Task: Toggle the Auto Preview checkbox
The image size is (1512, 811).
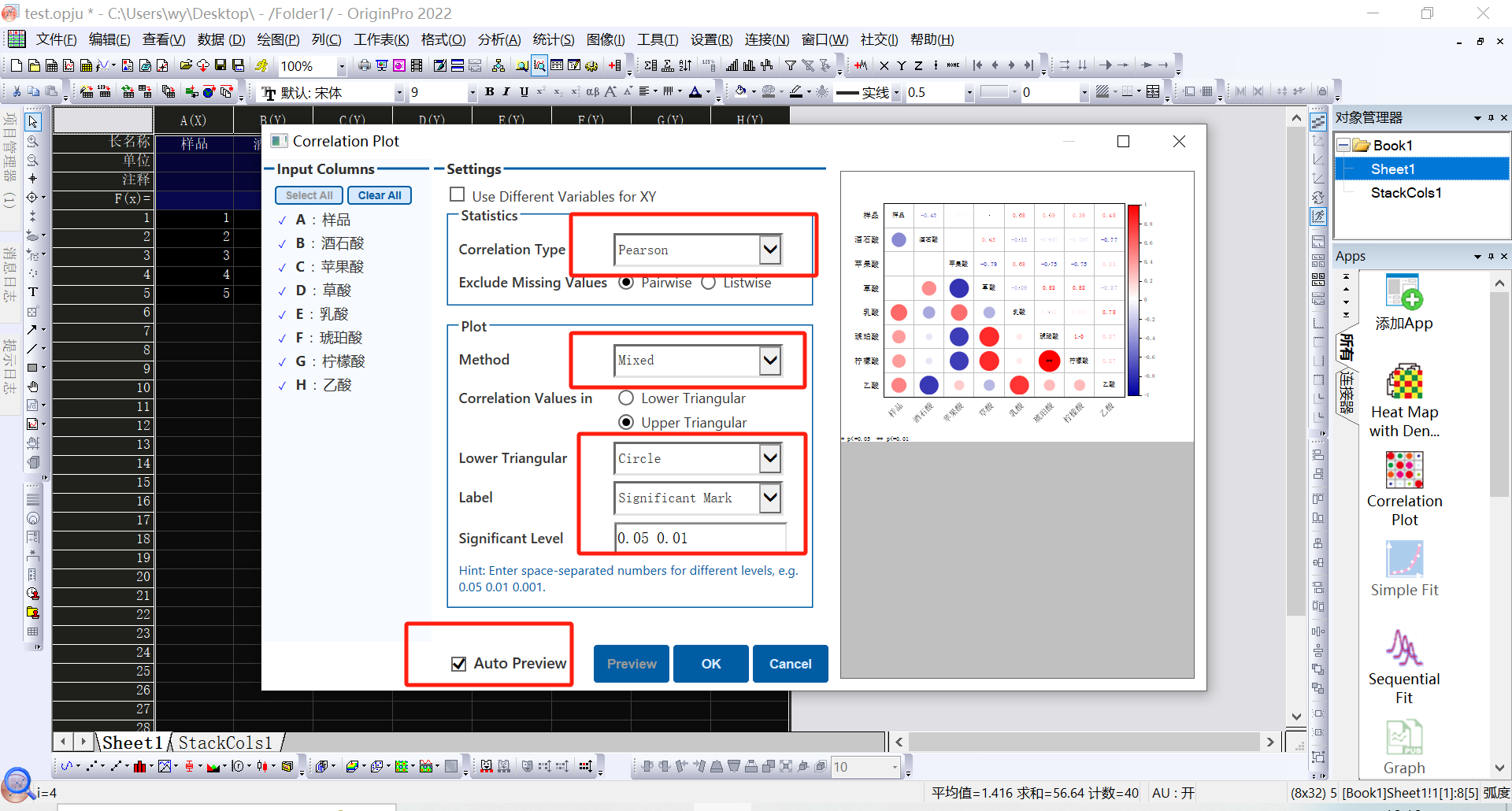Action: click(459, 664)
